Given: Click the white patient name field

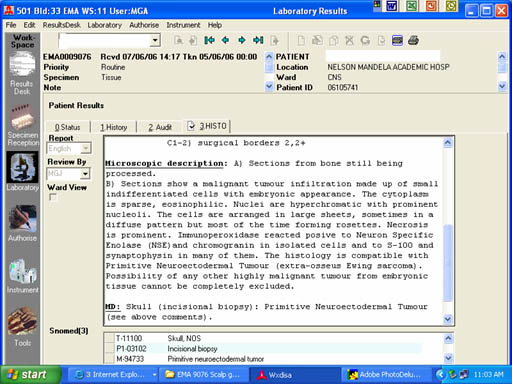Looking at the screenshot, I should click(x=383, y=56).
